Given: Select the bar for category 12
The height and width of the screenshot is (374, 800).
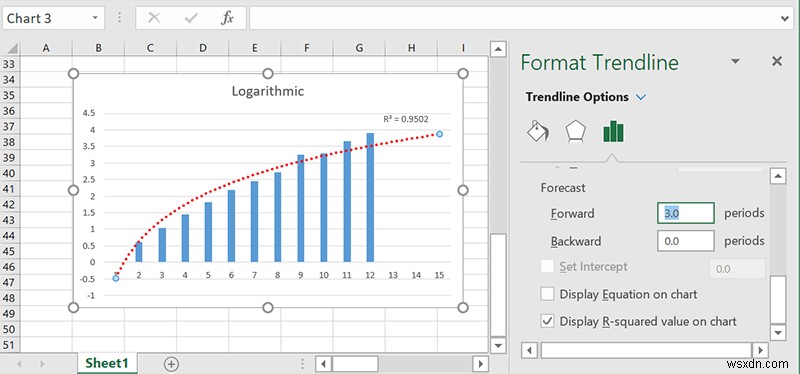Looking at the screenshot, I should click(370, 197).
